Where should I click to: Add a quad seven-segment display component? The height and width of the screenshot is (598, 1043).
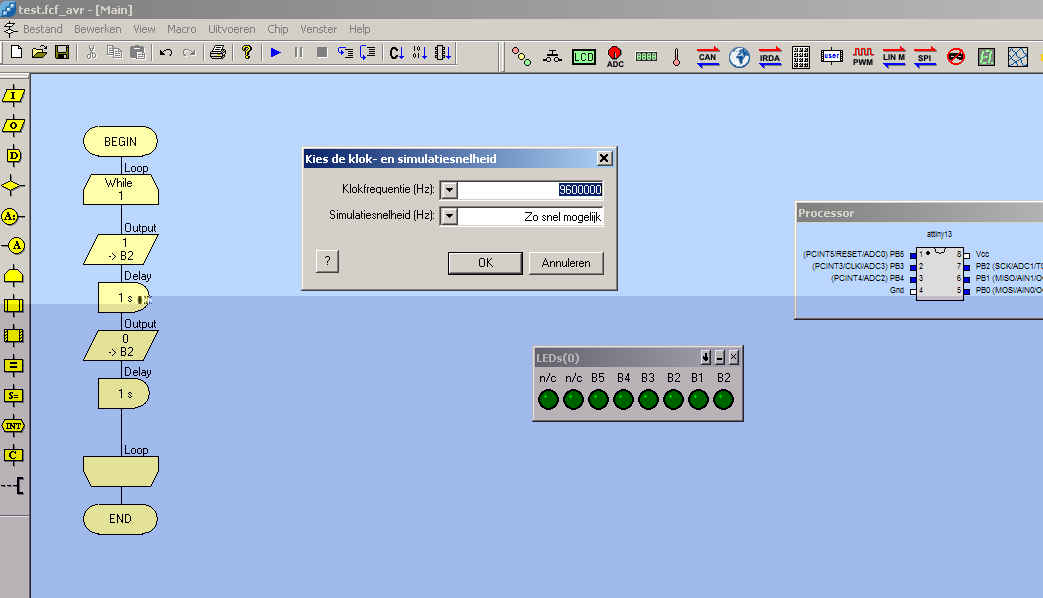coord(646,57)
